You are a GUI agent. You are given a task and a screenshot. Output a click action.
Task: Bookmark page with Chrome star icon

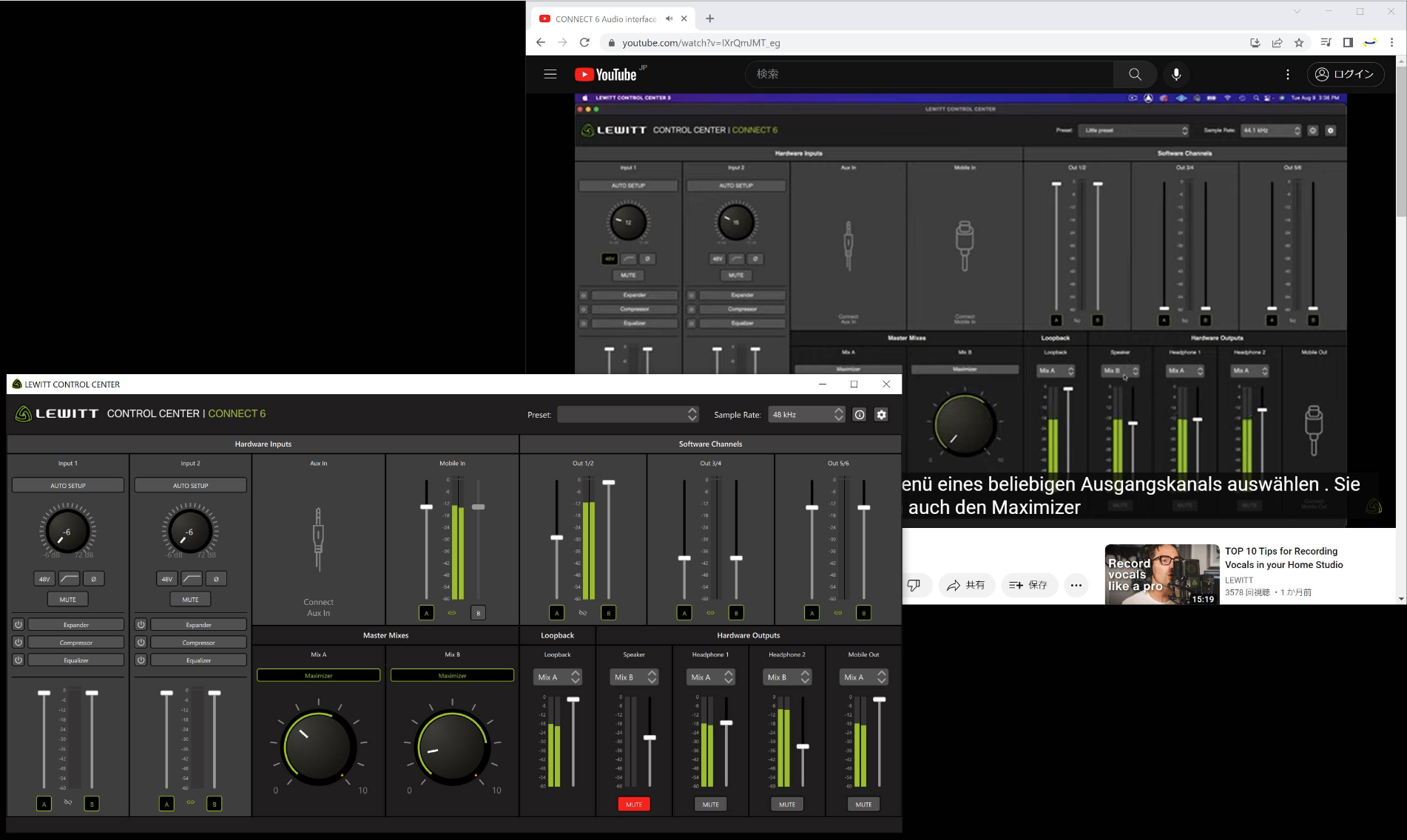click(1299, 43)
